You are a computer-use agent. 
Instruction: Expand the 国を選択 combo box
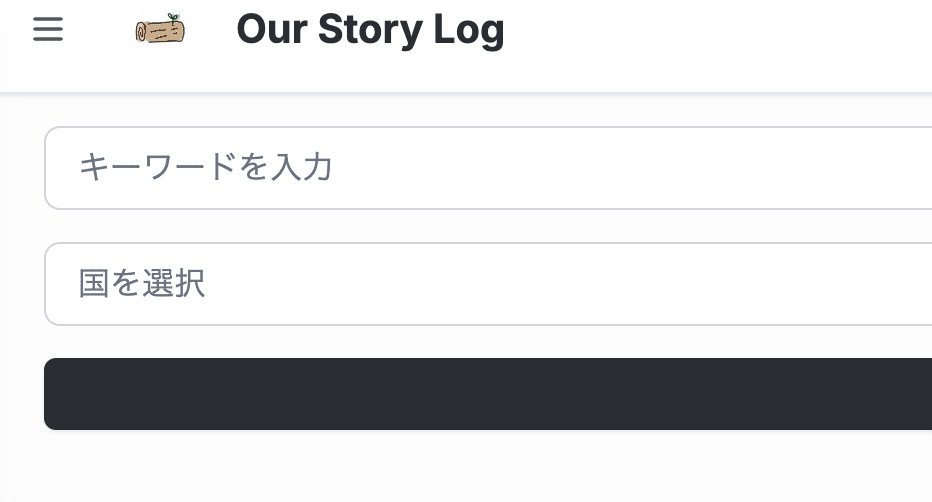[x=488, y=284]
